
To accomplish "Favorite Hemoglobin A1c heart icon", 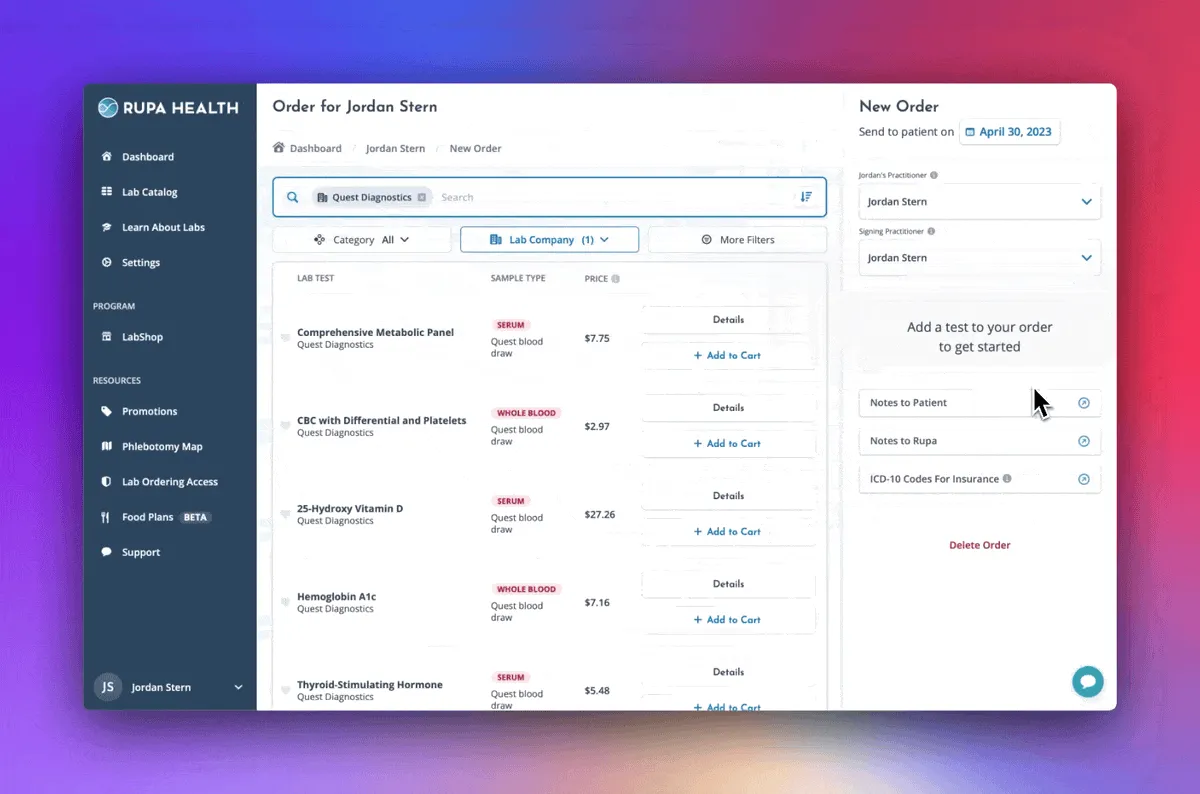I will pyautogui.click(x=285, y=602).
